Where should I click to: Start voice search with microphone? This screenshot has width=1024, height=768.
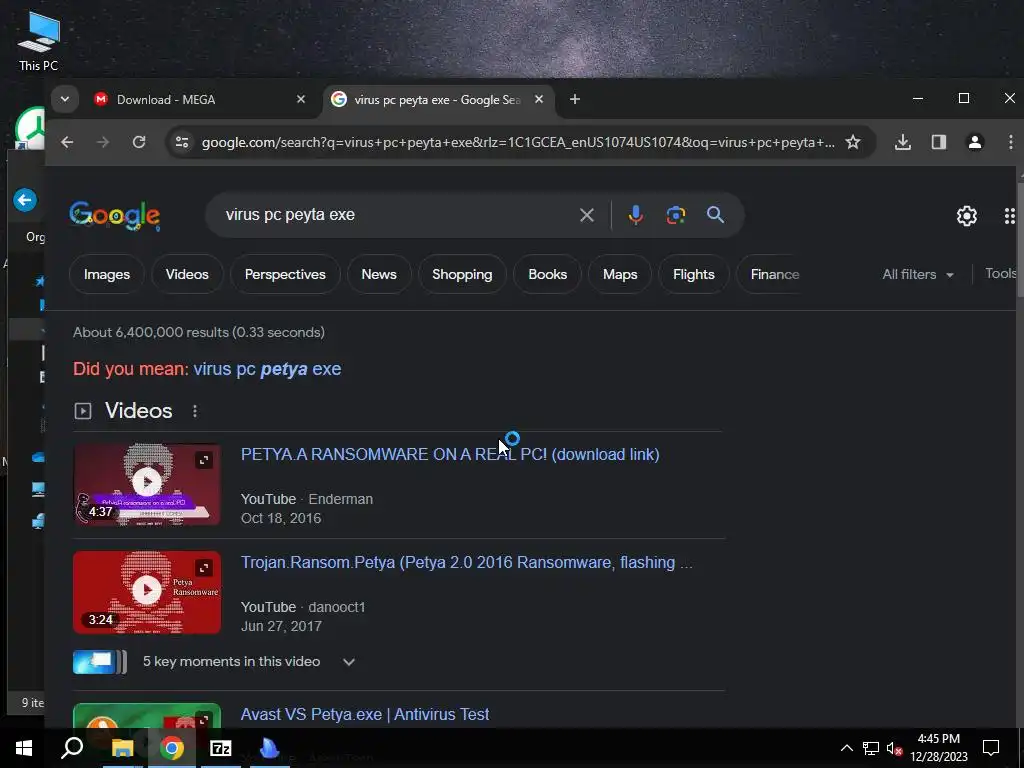(635, 215)
